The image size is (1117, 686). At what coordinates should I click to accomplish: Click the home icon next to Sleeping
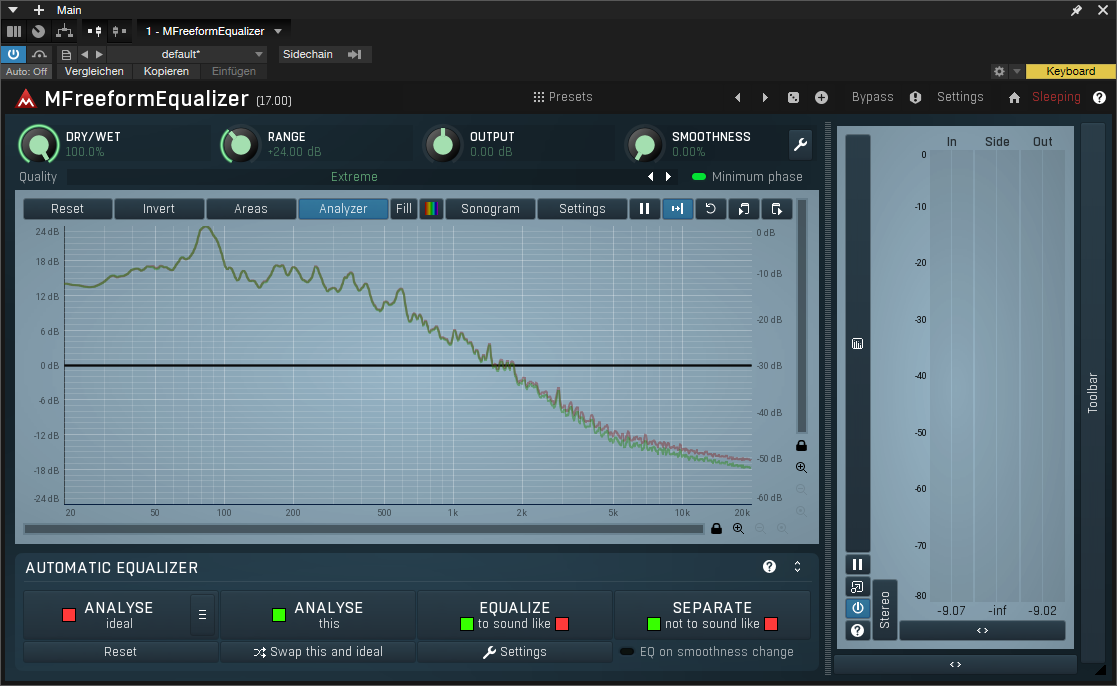click(x=1014, y=98)
